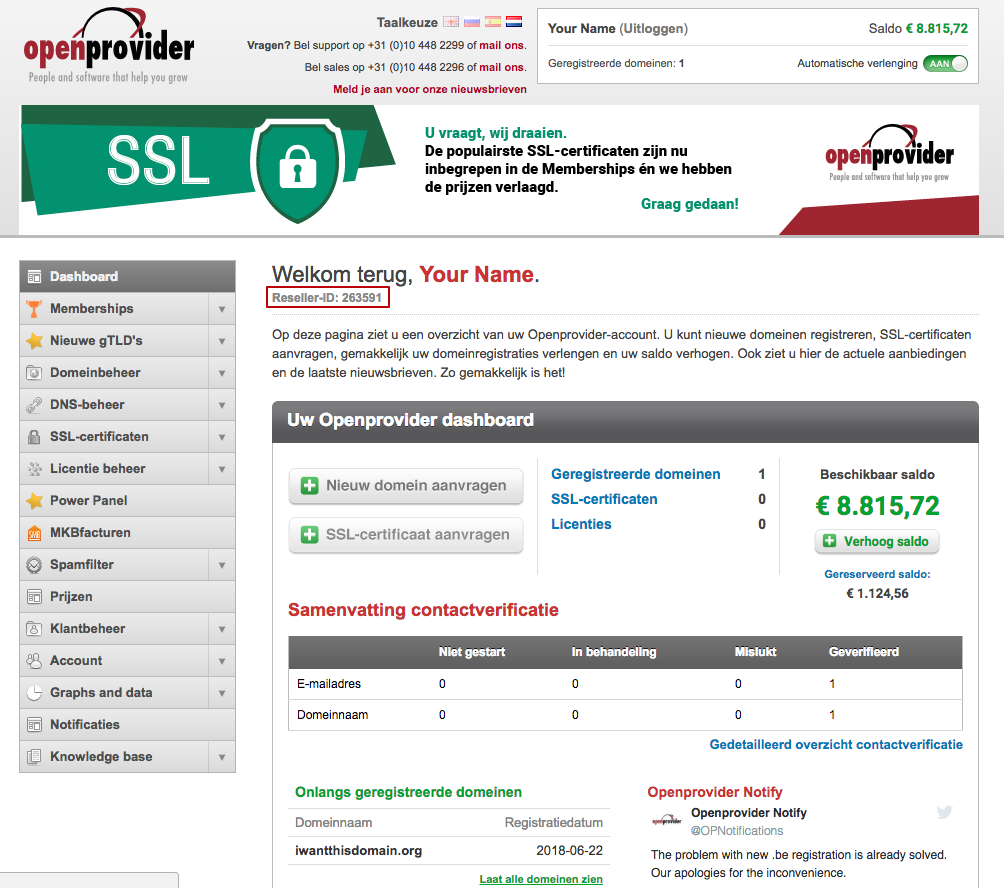Screen dimensions: 1004x888
Task: Click the Gereserveerd saldo link
Action: click(x=877, y=574)
